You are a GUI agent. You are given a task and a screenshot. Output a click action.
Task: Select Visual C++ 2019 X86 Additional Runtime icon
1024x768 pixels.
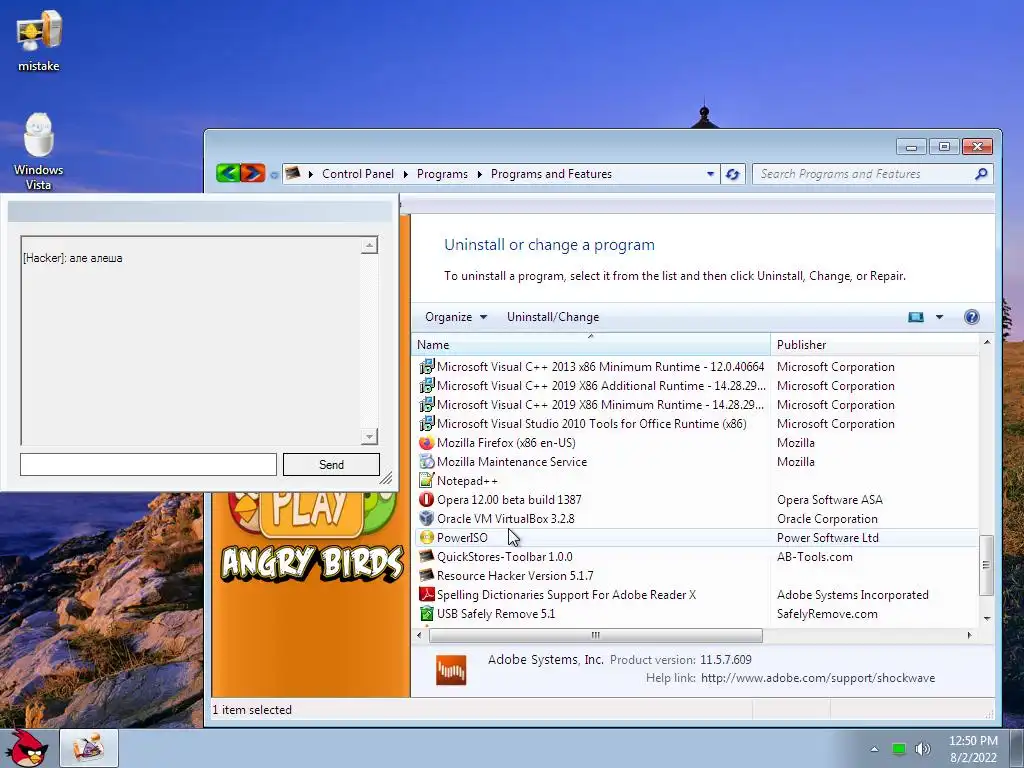[426, 385]
